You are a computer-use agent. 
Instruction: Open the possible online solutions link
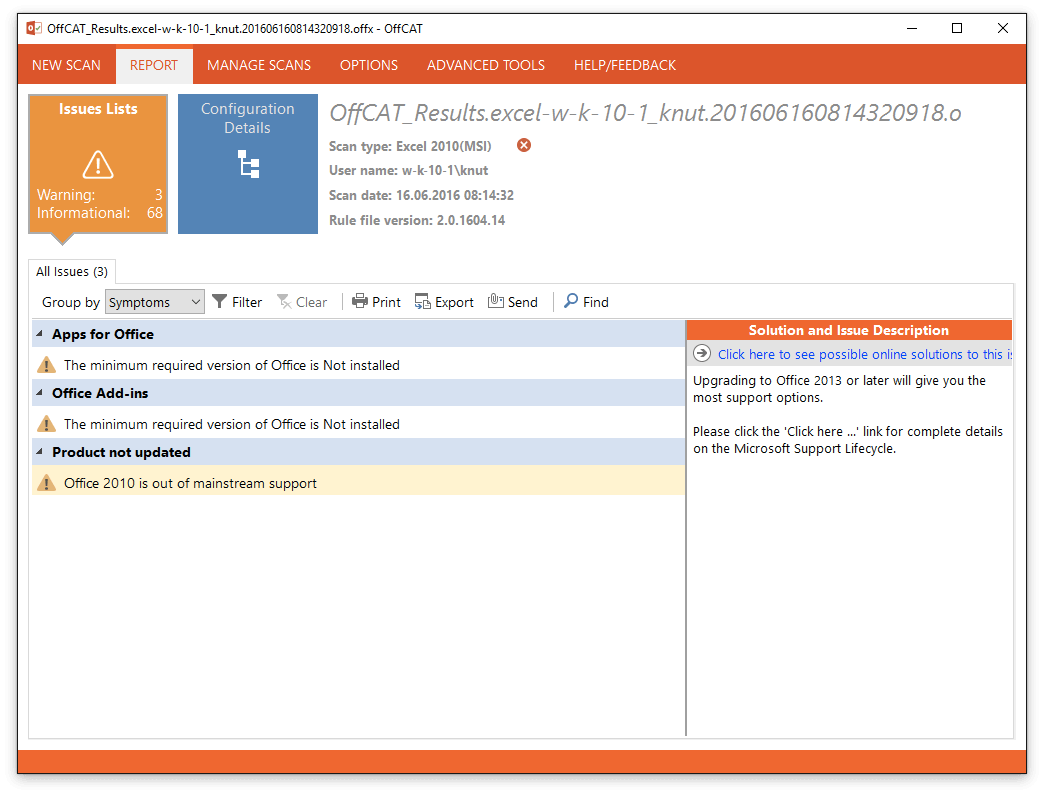pos(864,354)
